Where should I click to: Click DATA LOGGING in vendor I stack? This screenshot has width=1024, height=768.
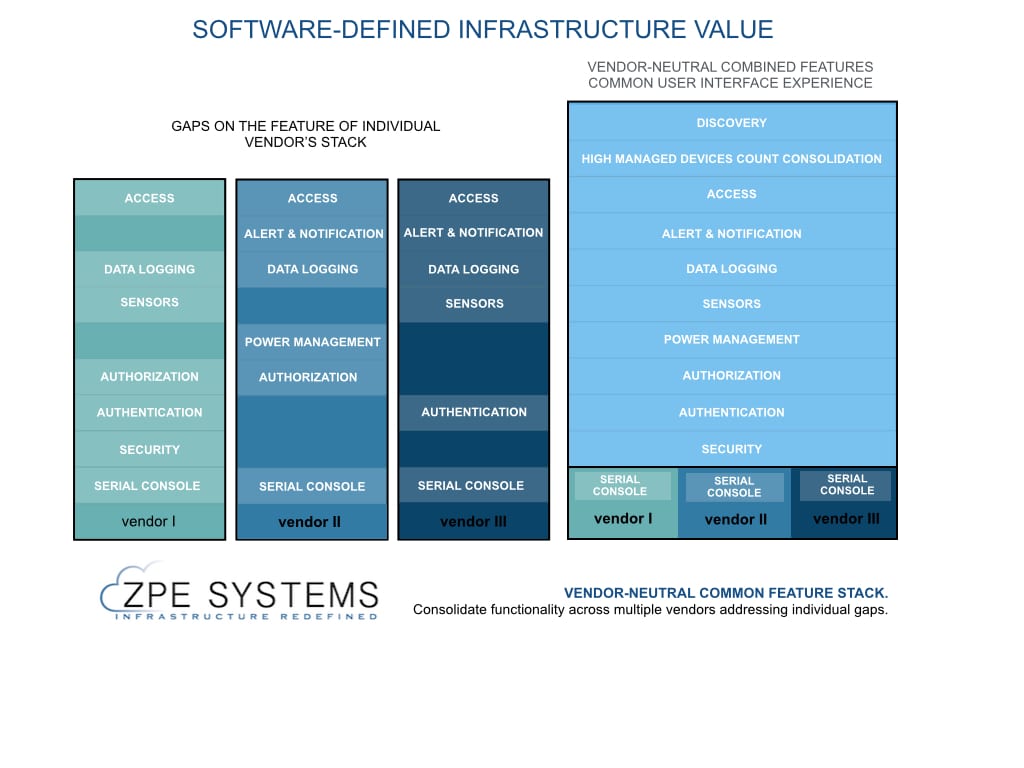pyautogui.click(x=149, y=269)
